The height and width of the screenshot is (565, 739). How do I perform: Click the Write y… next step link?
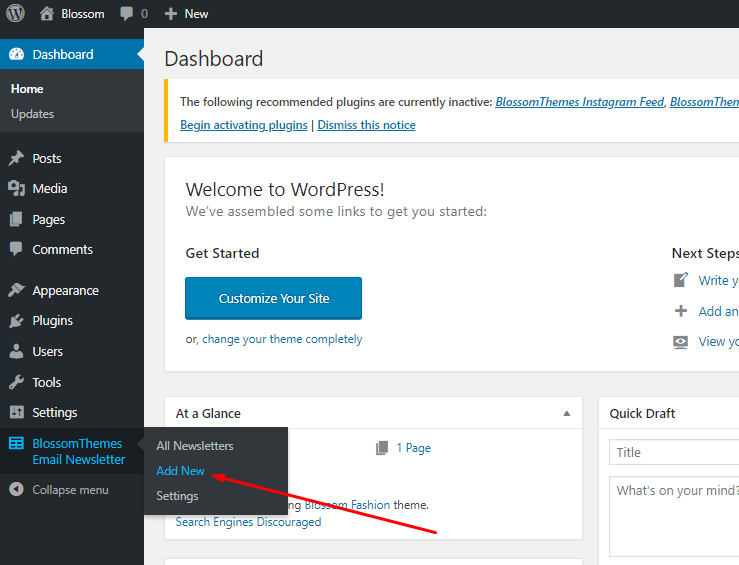[718, 280]
